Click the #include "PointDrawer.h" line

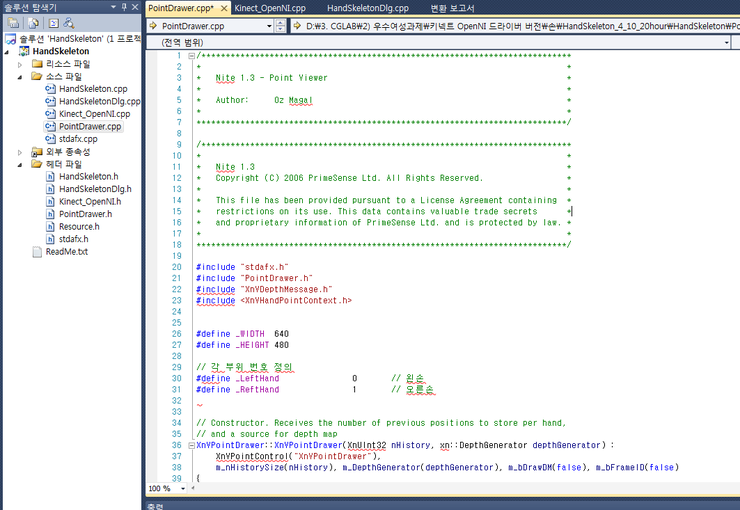point(254,278)
